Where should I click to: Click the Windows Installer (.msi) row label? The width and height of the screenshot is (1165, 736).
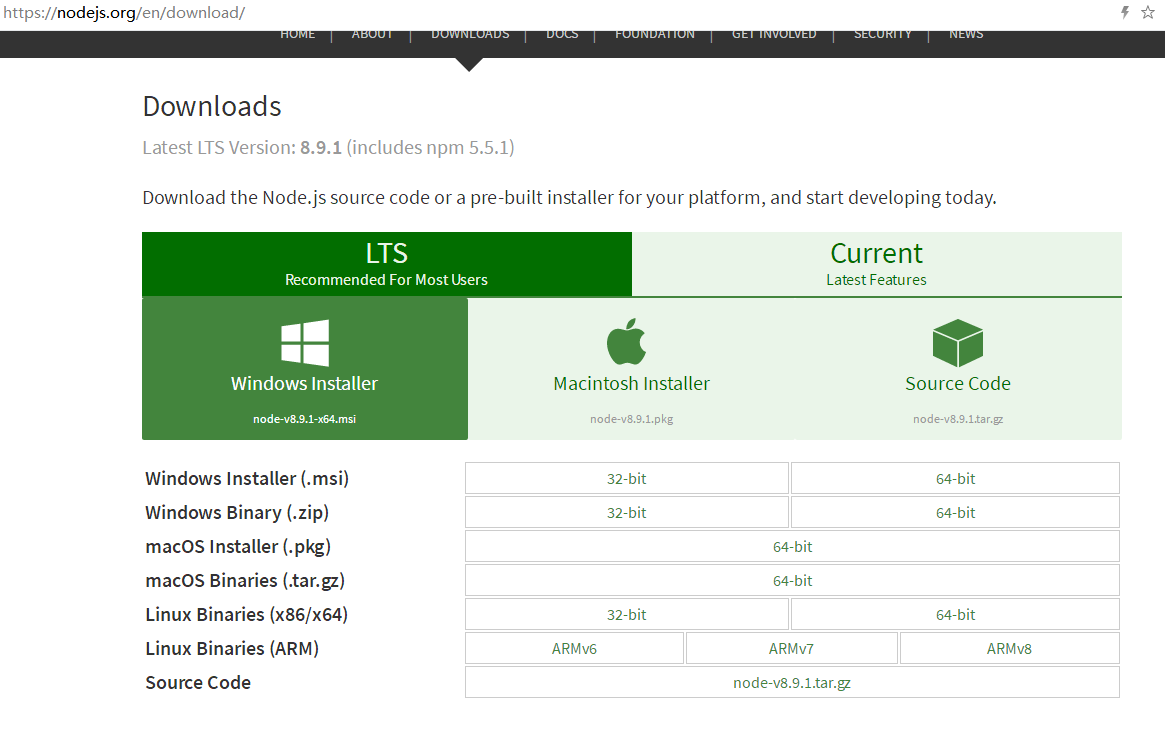(x=247, y=478)
